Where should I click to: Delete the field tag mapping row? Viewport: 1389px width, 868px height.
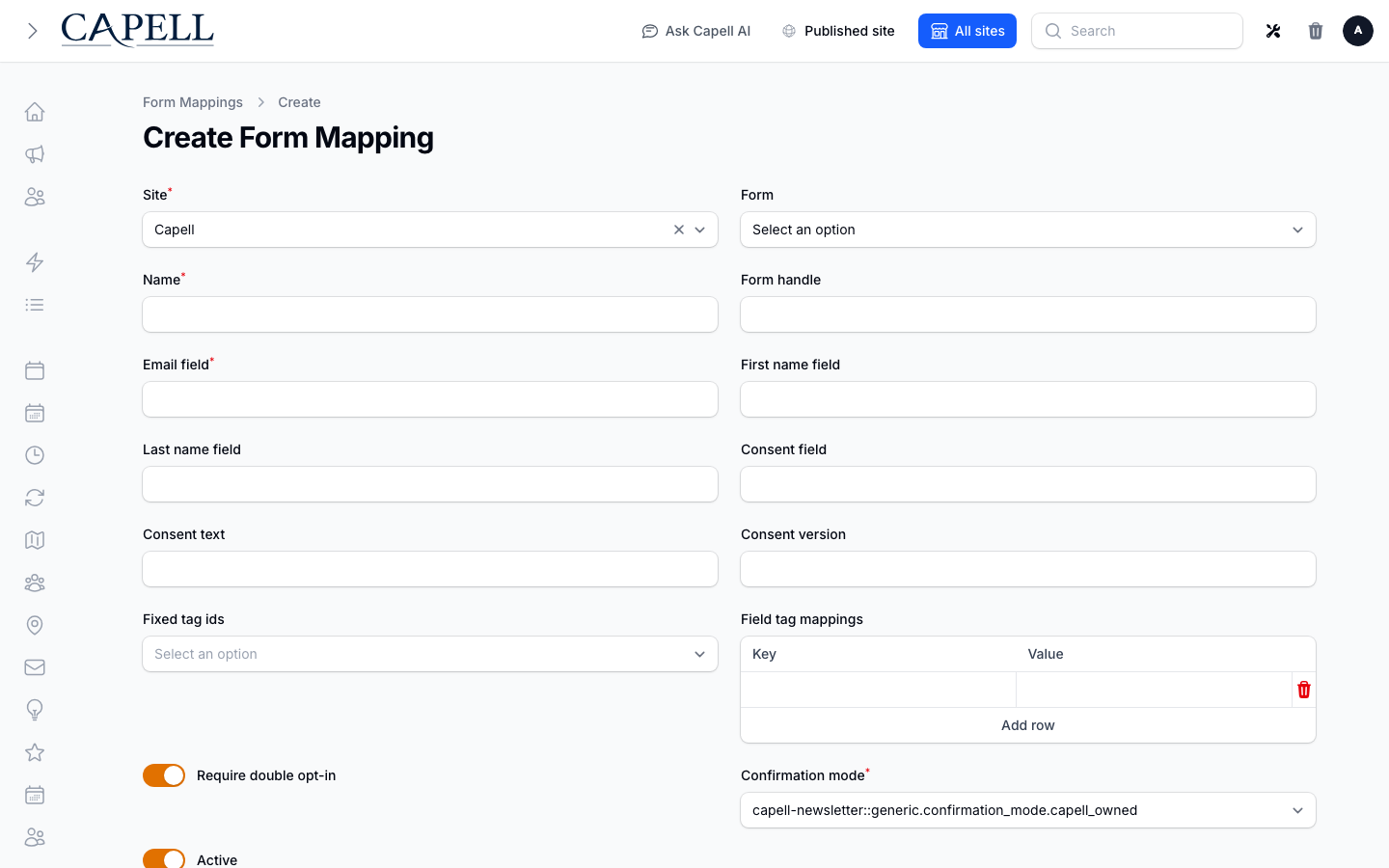[1304, 690]
